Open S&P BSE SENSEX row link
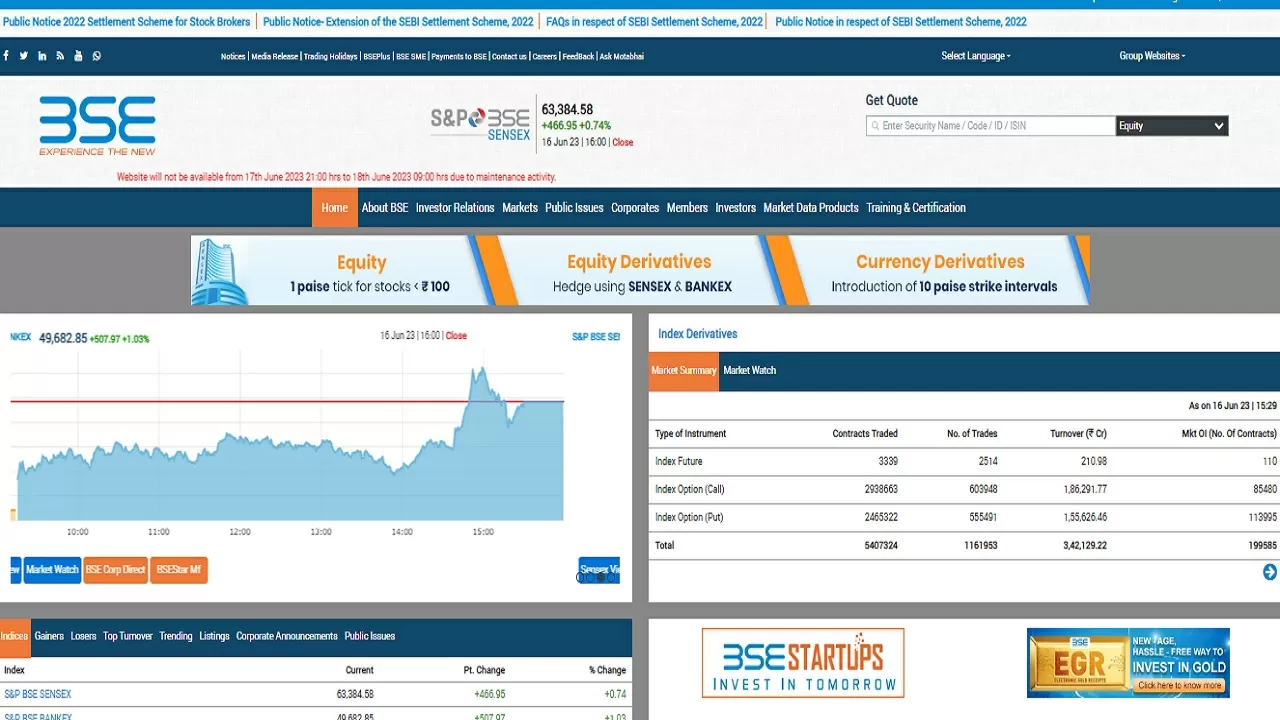The width and height of the screenshot is (1280, 720). click(38, 694)
